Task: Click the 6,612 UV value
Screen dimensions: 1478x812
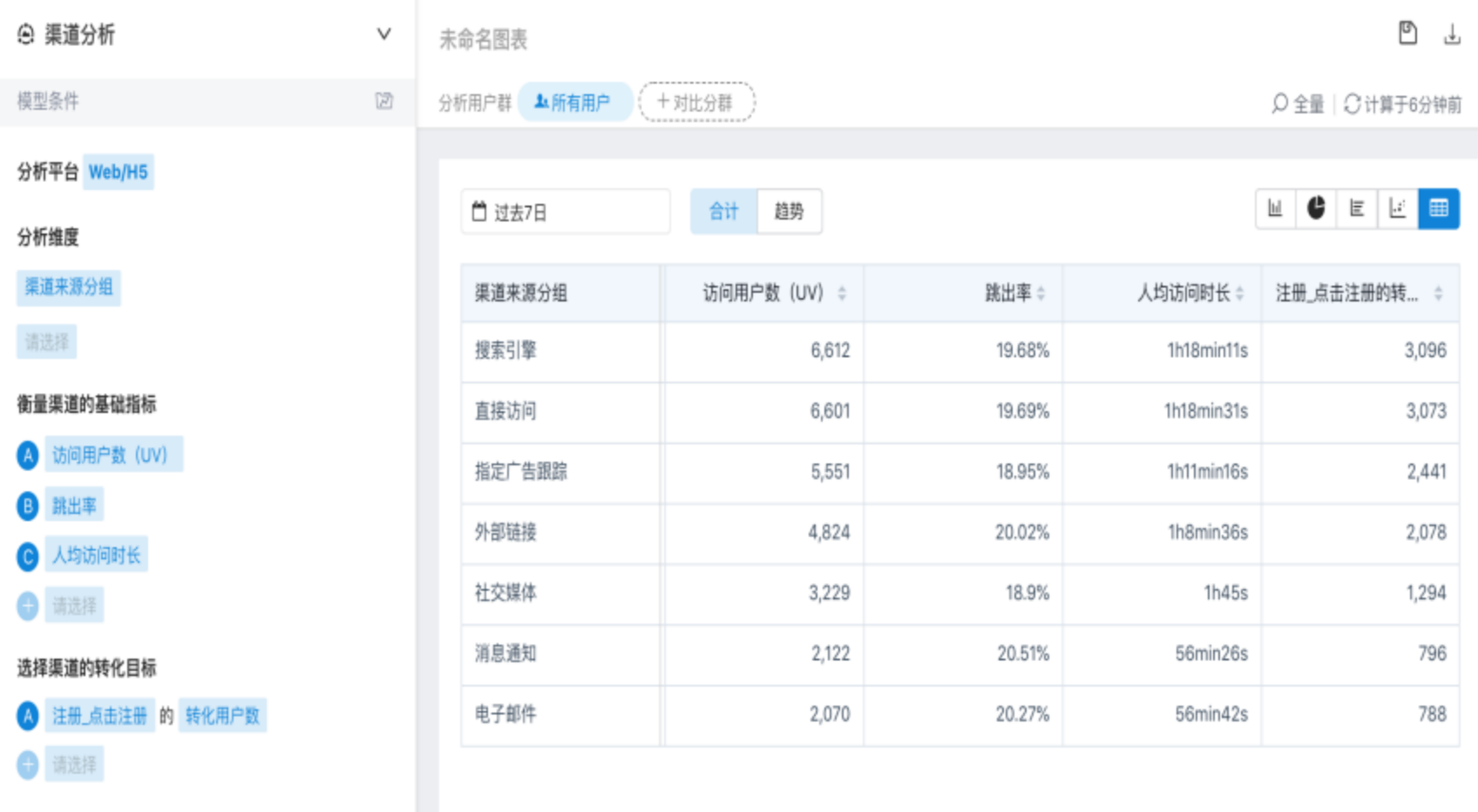Action: click(831, 350)
